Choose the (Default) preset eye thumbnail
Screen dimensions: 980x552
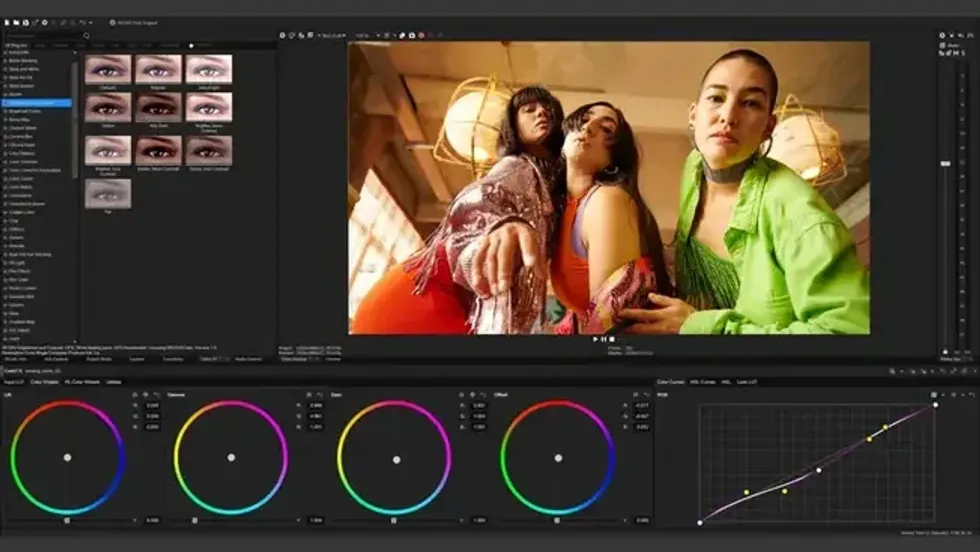[108, 69]
